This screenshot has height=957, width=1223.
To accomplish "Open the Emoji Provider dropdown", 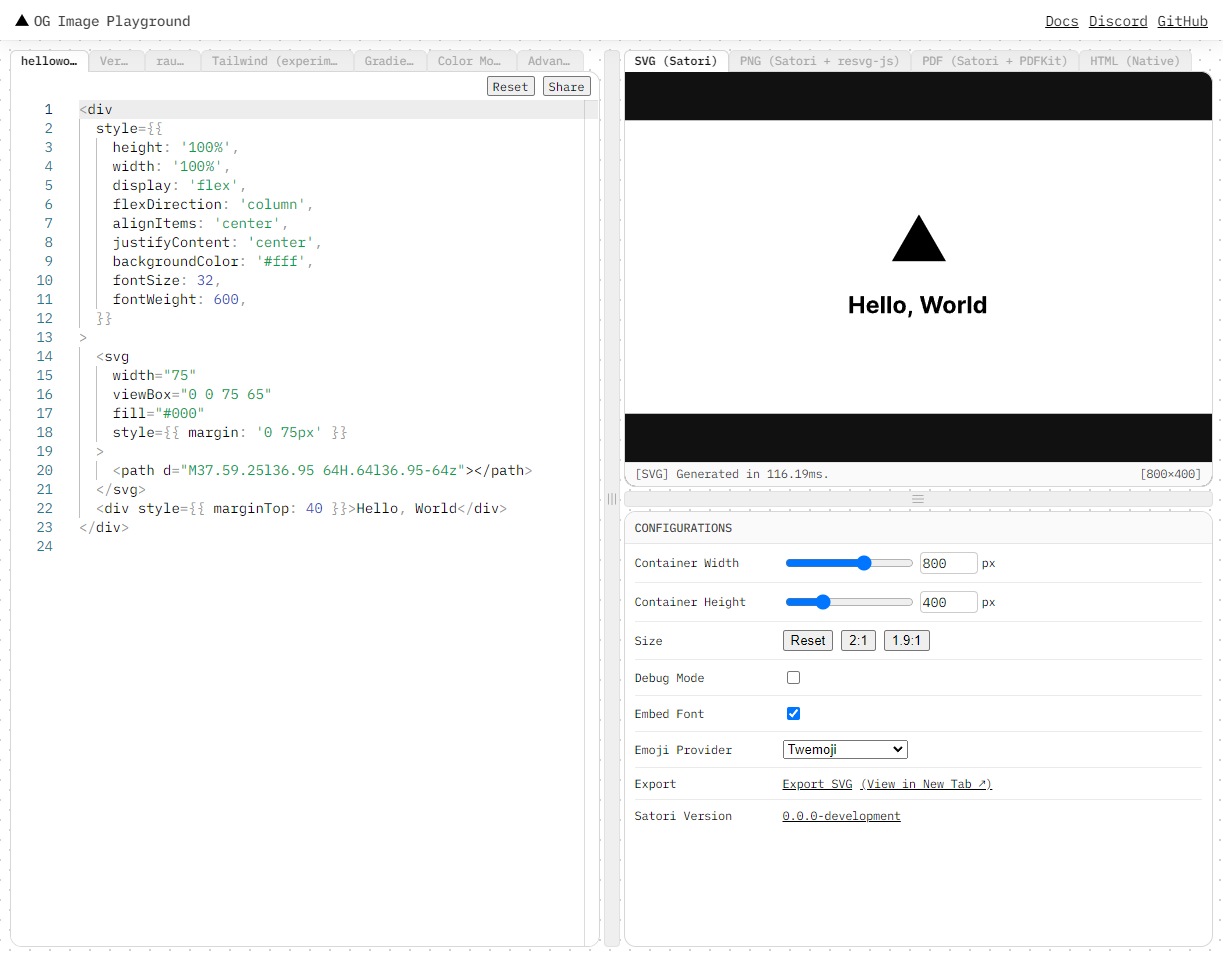I will click(x=844, y=750).
